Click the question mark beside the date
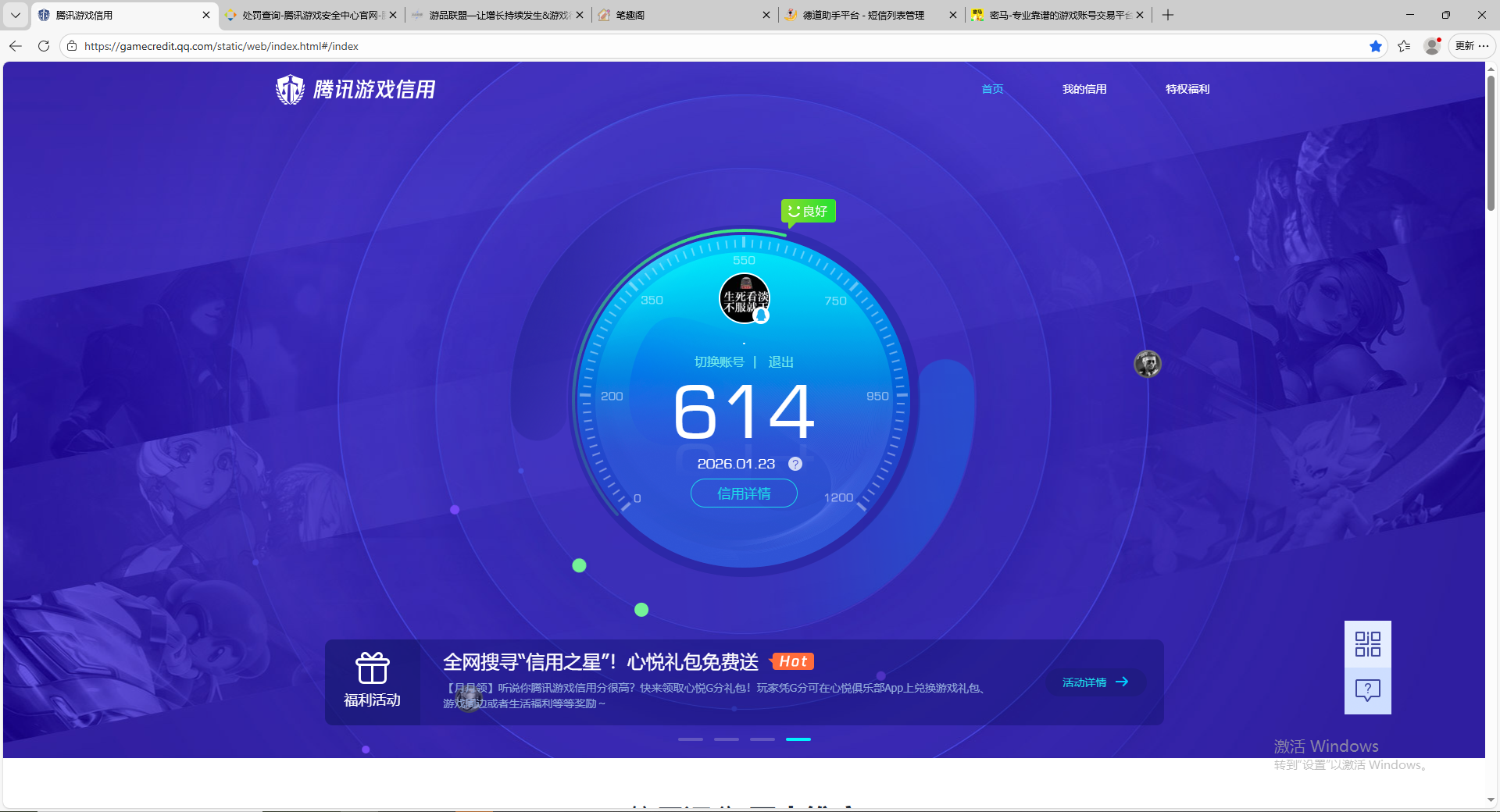The height and width of the screenshot is (812, 1500). 795,463
